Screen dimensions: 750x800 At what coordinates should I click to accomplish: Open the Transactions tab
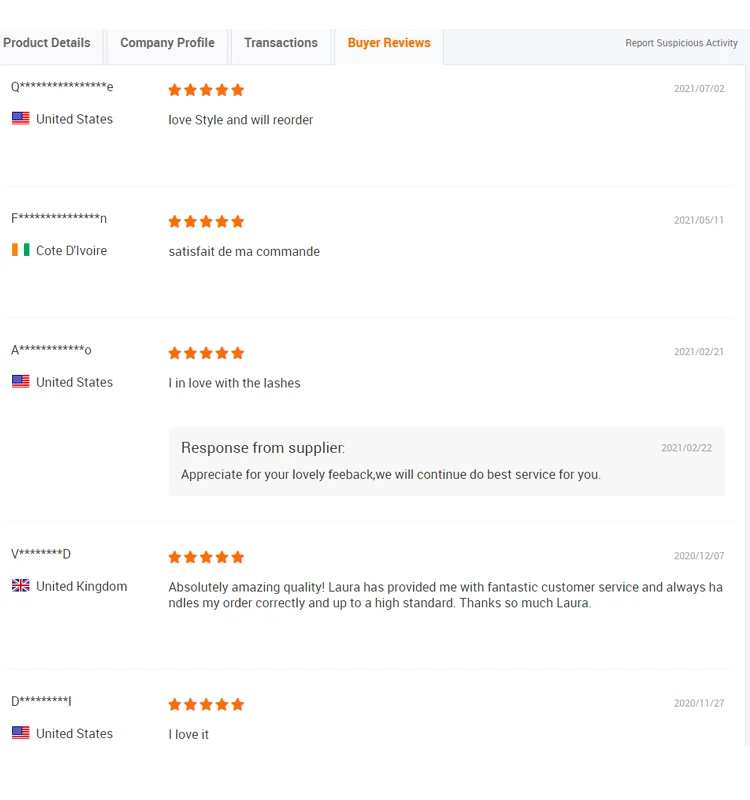click(x=281, y=43)
